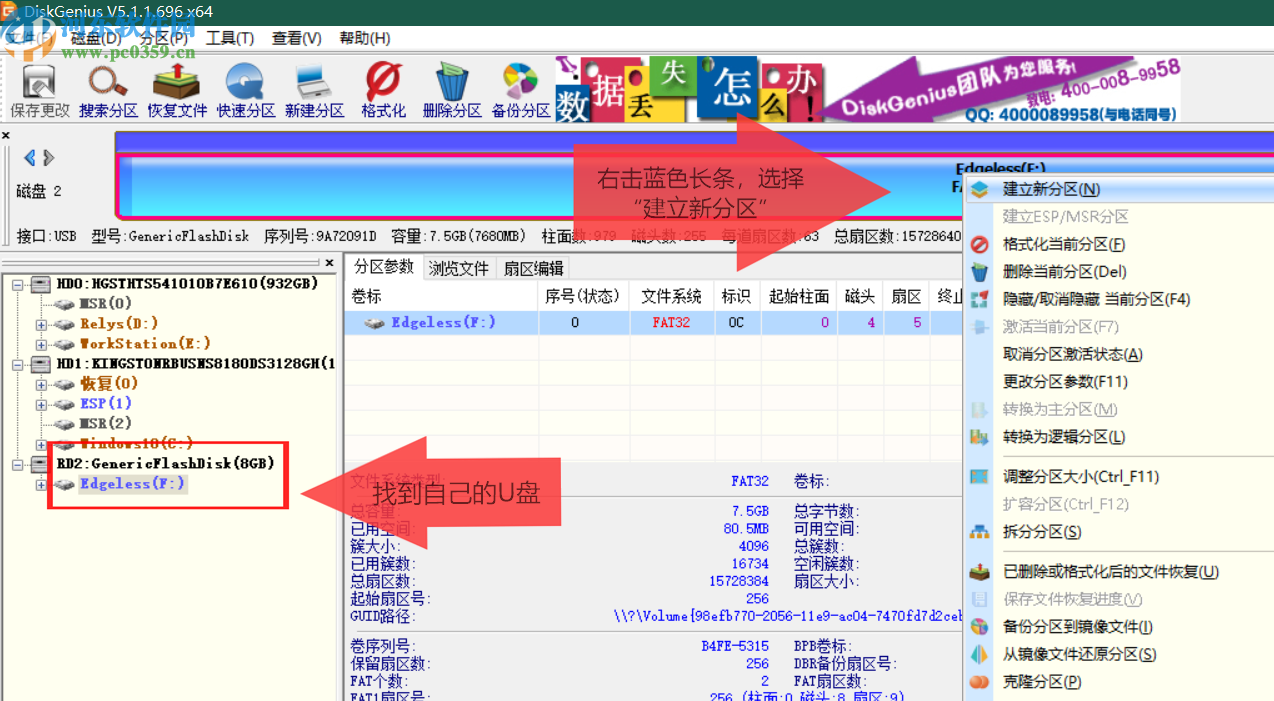This screenshot has height=701, width=1274.
Task: Open the DiskGenius banner advertisement
Action: pyautogui.click(x=867, y=90)
